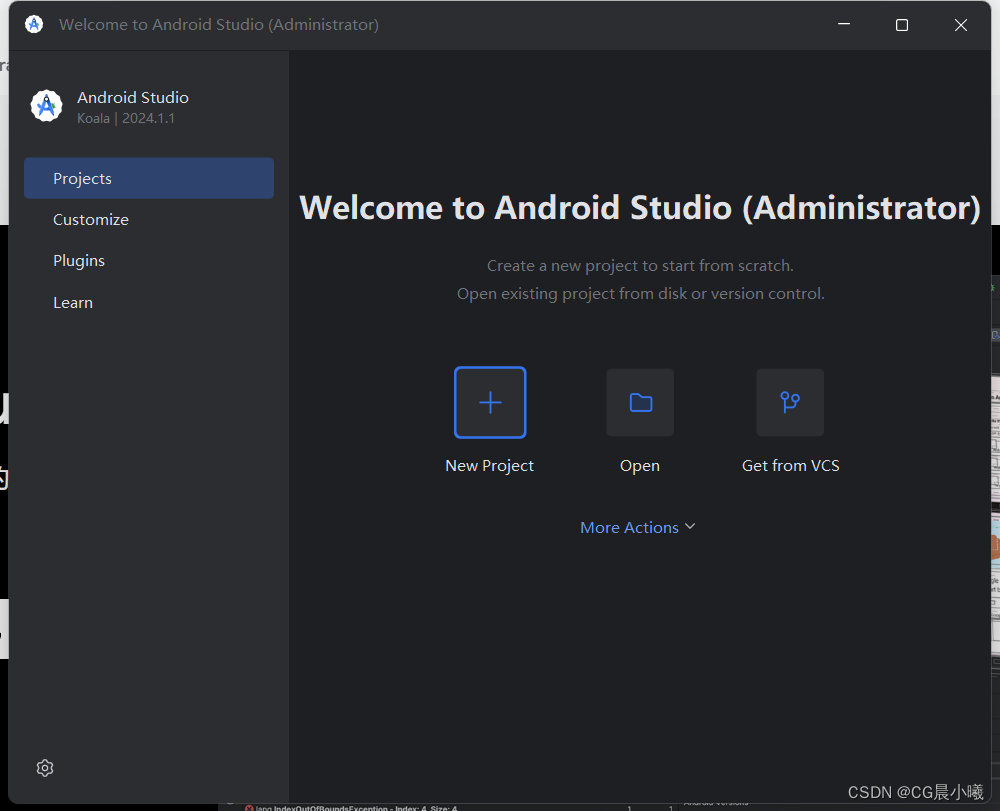This screenshot has height=811, width=1000.
Task: Expand the More Actions dropdown
Action: click(x=638, y=527)
